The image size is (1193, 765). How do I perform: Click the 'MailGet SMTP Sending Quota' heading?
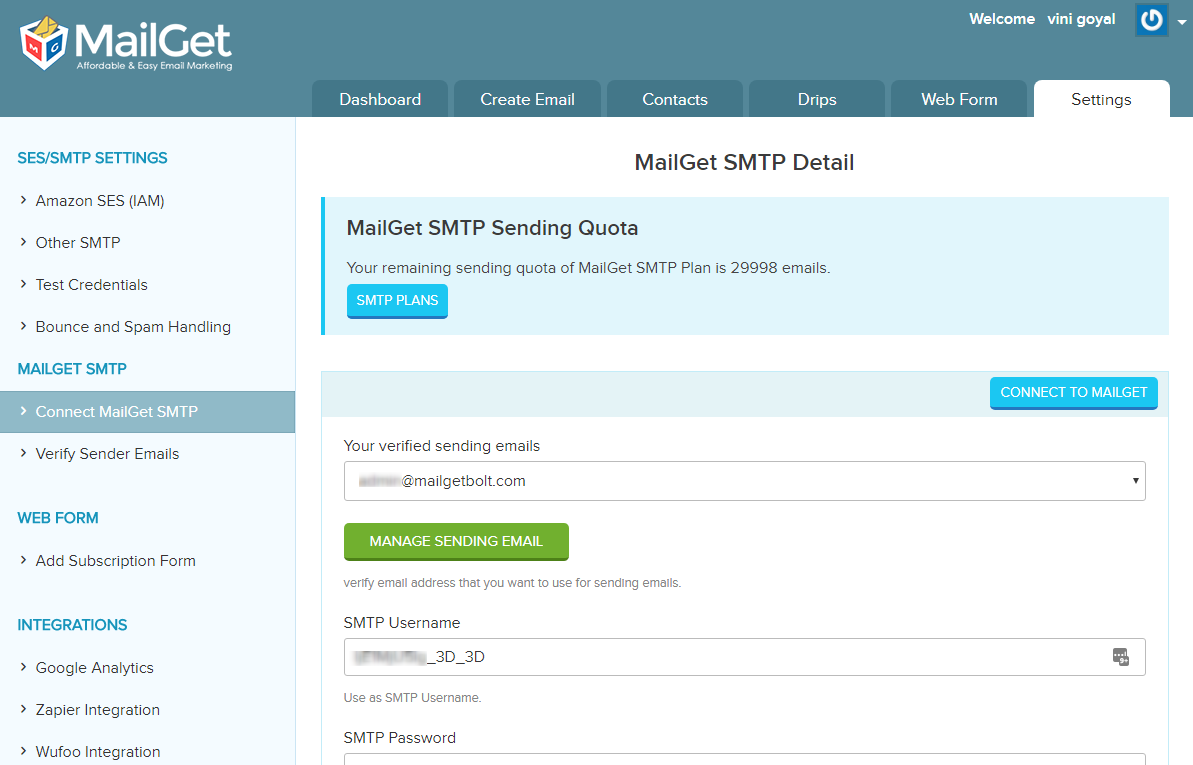point(492,228)
